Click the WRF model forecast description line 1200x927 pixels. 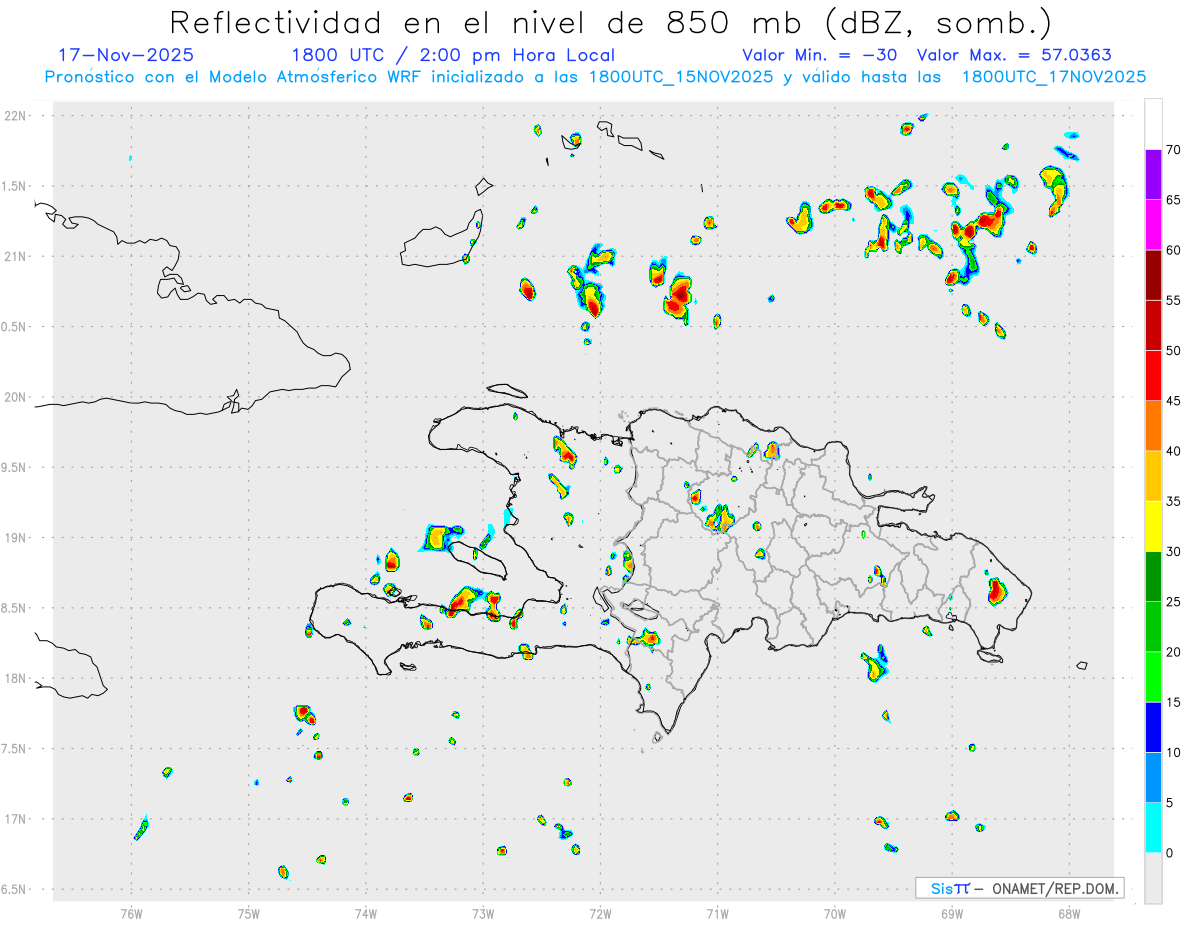click(595, 76)
